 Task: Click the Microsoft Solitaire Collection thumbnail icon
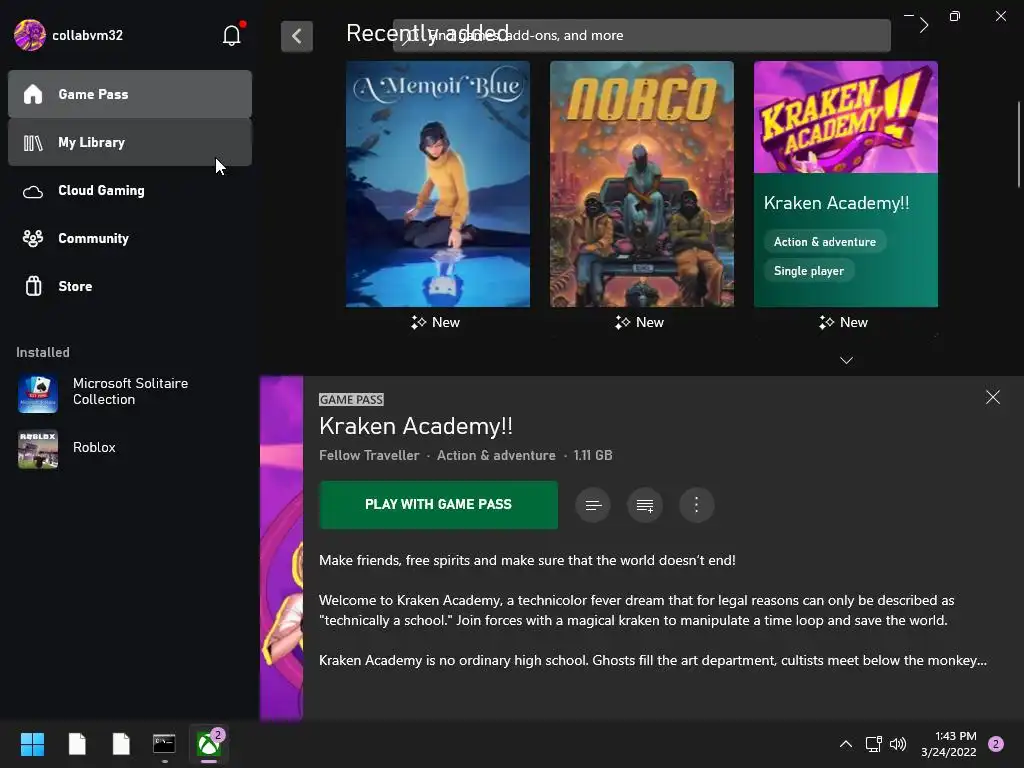(x=38, y=393)
